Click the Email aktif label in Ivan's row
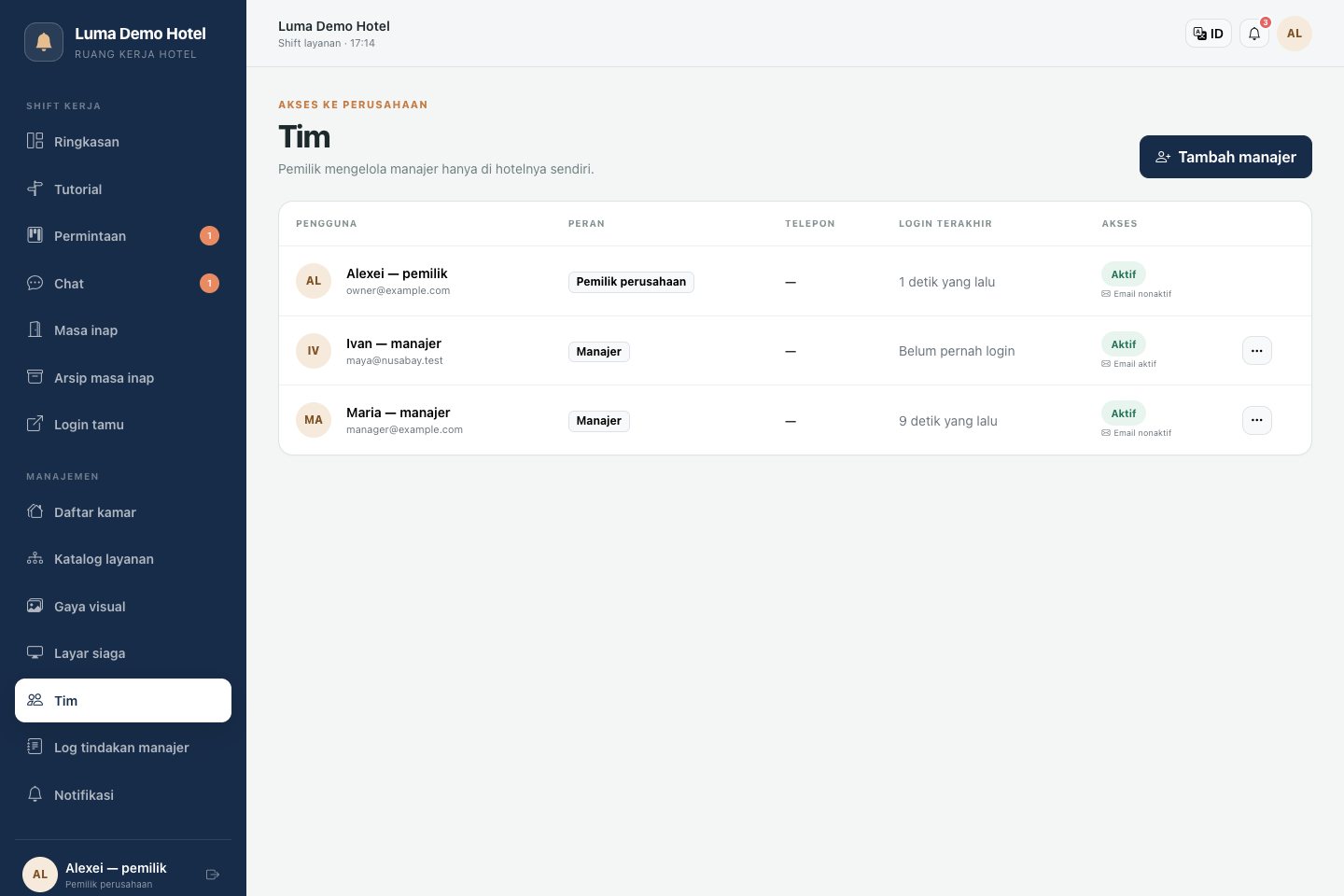The height and width of the screenshot is (896, 1344). pos(1129,364)
